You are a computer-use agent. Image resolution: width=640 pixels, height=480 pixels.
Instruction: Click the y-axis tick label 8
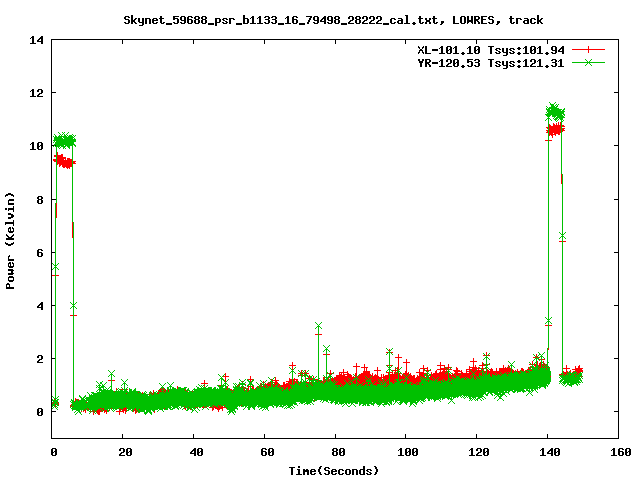(40, 200)
